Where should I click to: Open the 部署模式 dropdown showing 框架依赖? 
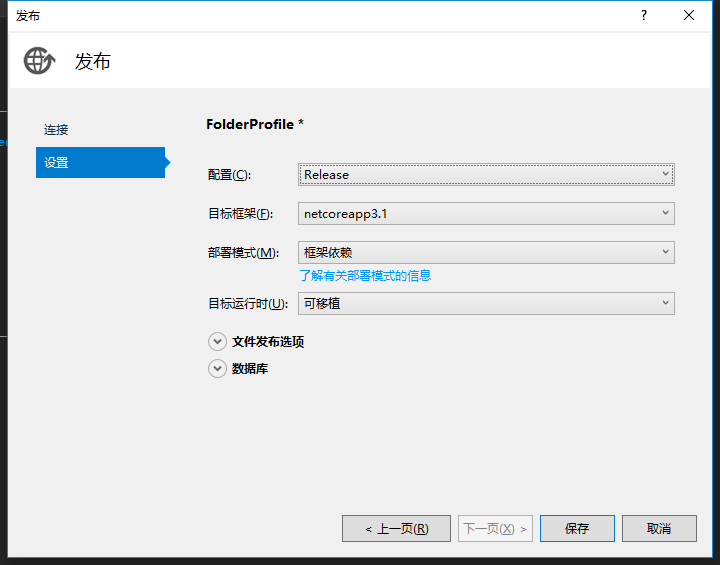point(486,252)
